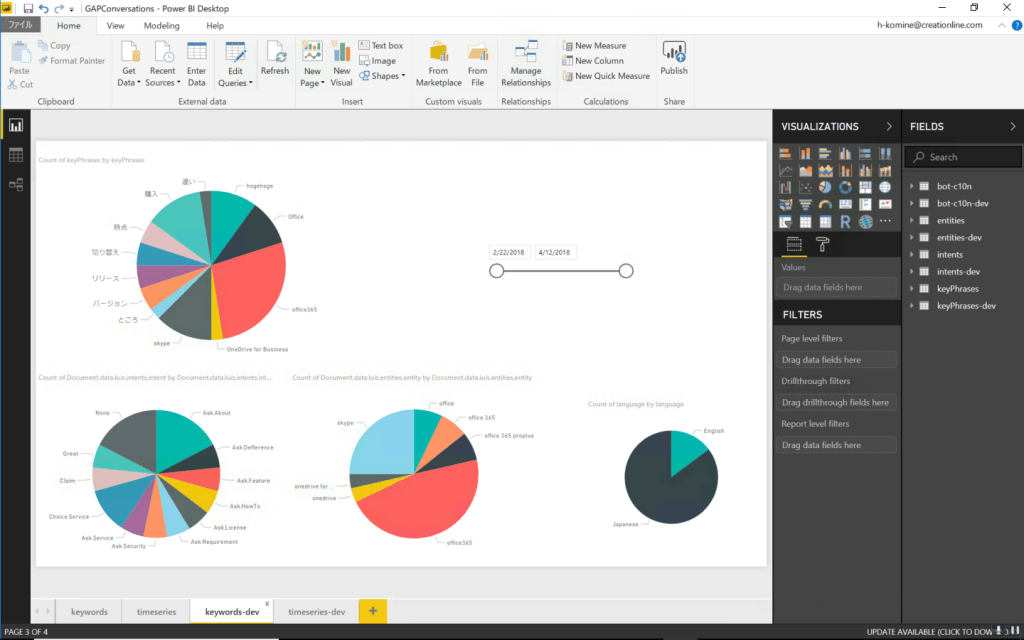Click the Fields search box
Screen dimensions: 1024x640
(963, 157)
